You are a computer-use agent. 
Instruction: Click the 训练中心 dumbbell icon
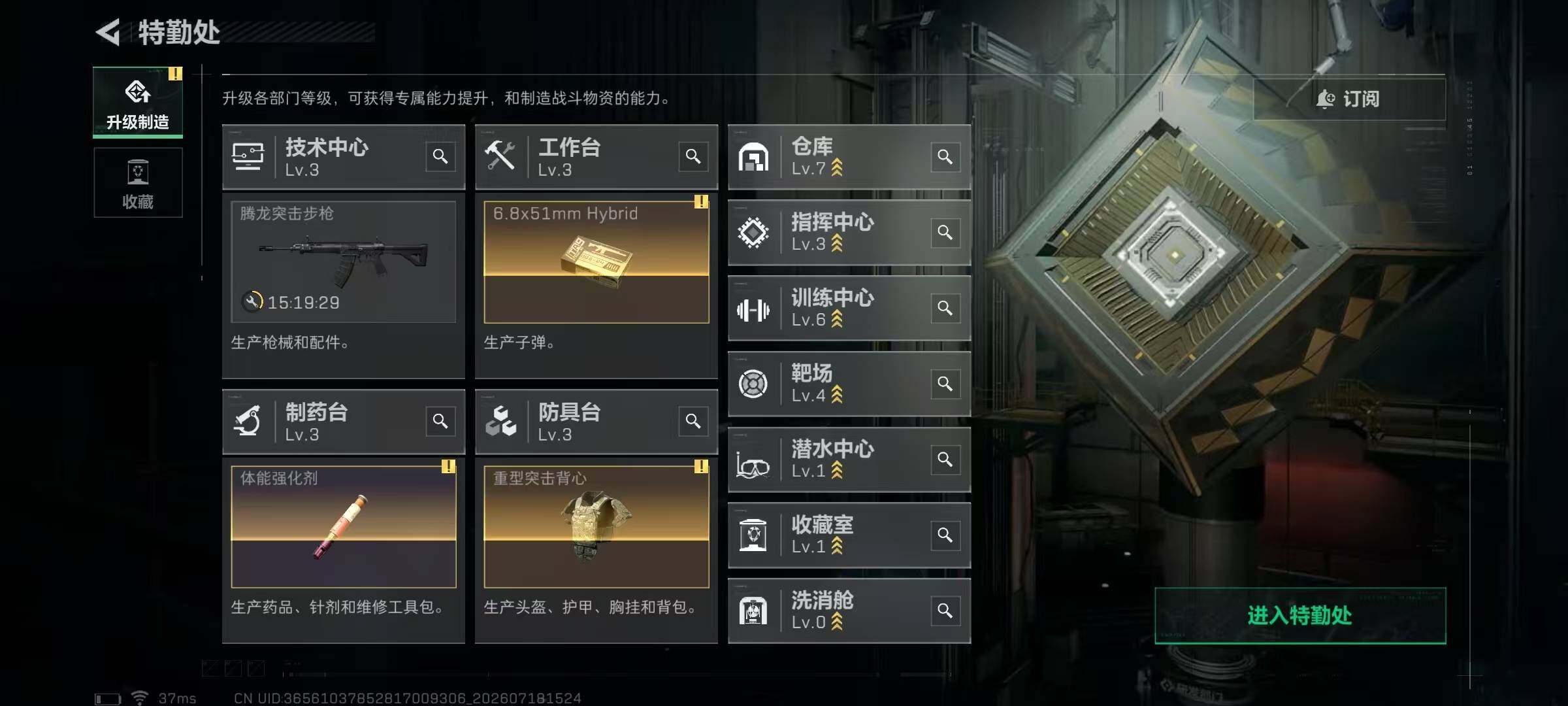[753, 310]
